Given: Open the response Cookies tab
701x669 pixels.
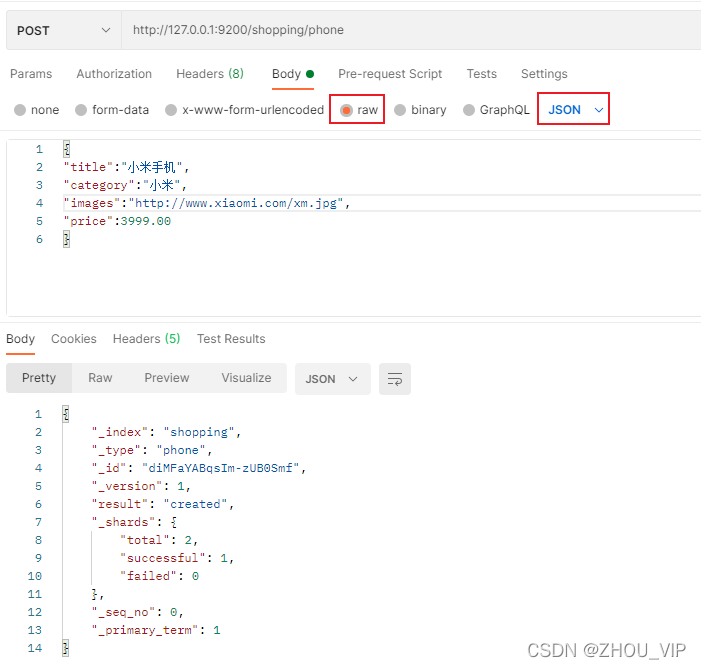Looking at the screenshot, I should (x=74, y=339).
